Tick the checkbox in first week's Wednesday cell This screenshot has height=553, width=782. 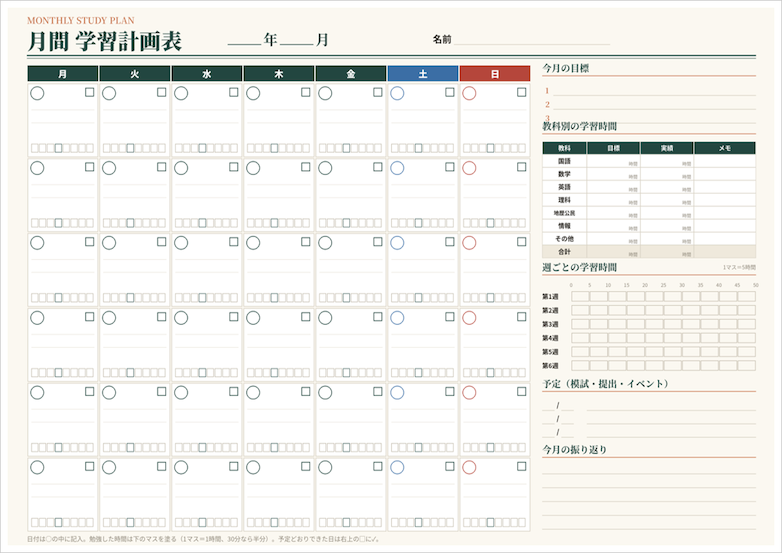click(233, 92)
